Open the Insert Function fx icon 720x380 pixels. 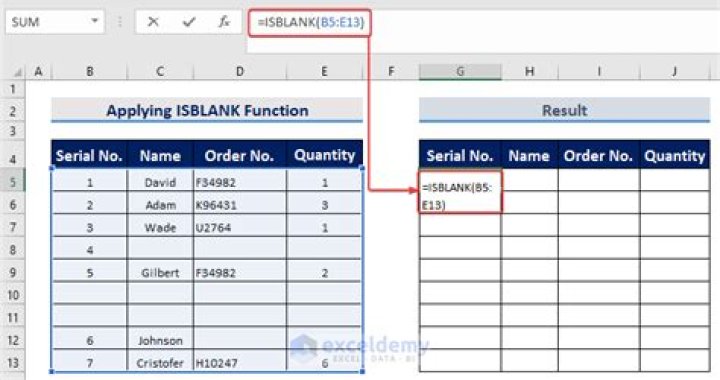click(x=224, y=22)
